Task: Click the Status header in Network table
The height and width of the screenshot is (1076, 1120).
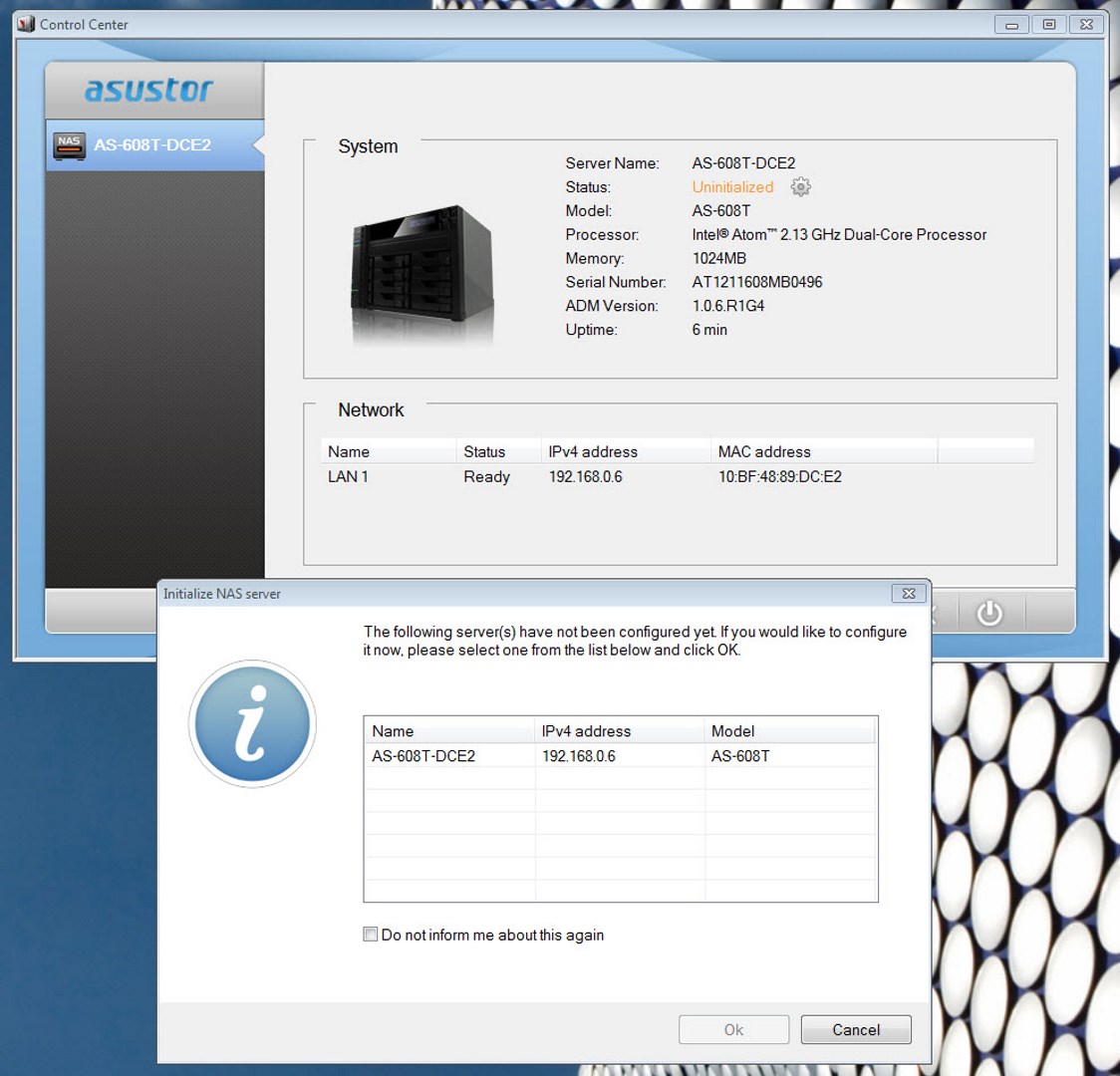Action: point(498,451)
